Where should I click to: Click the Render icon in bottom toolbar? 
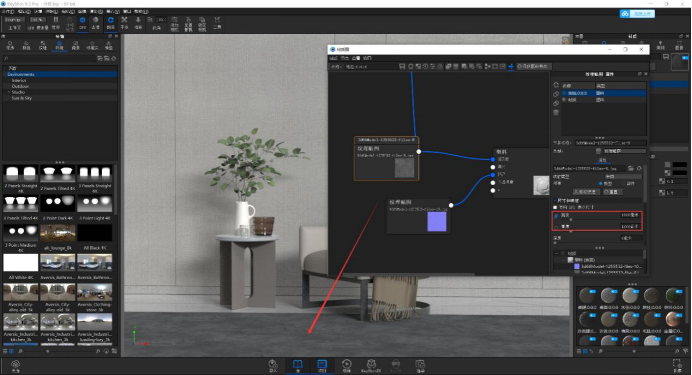tap(420, 364)
